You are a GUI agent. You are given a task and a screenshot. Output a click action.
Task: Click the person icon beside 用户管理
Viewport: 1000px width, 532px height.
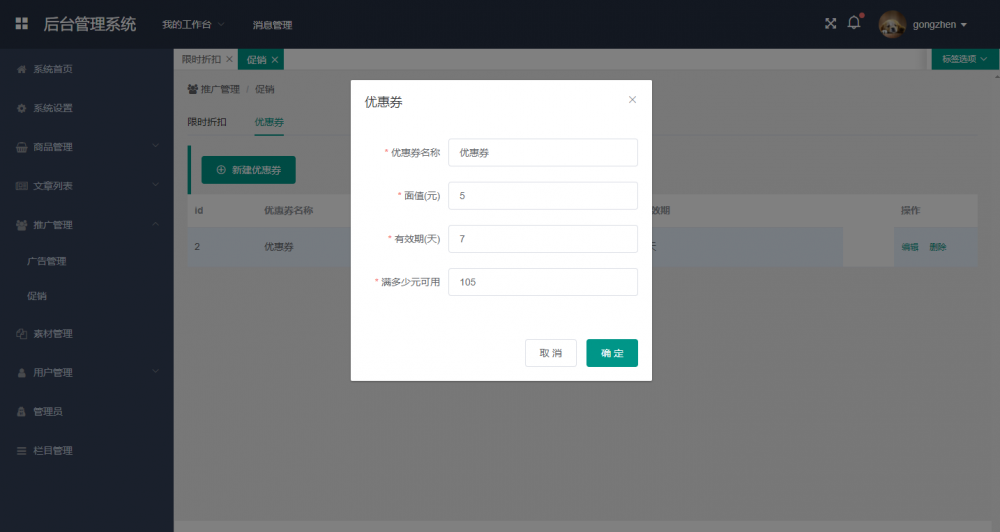pyautogui.click(x=22, y=373)
